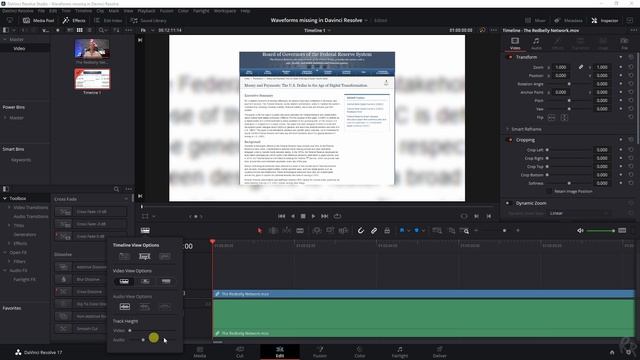Select the Blade Edit Mode tool
This screenshot has height=360, width=640.
tap(300, 231)
